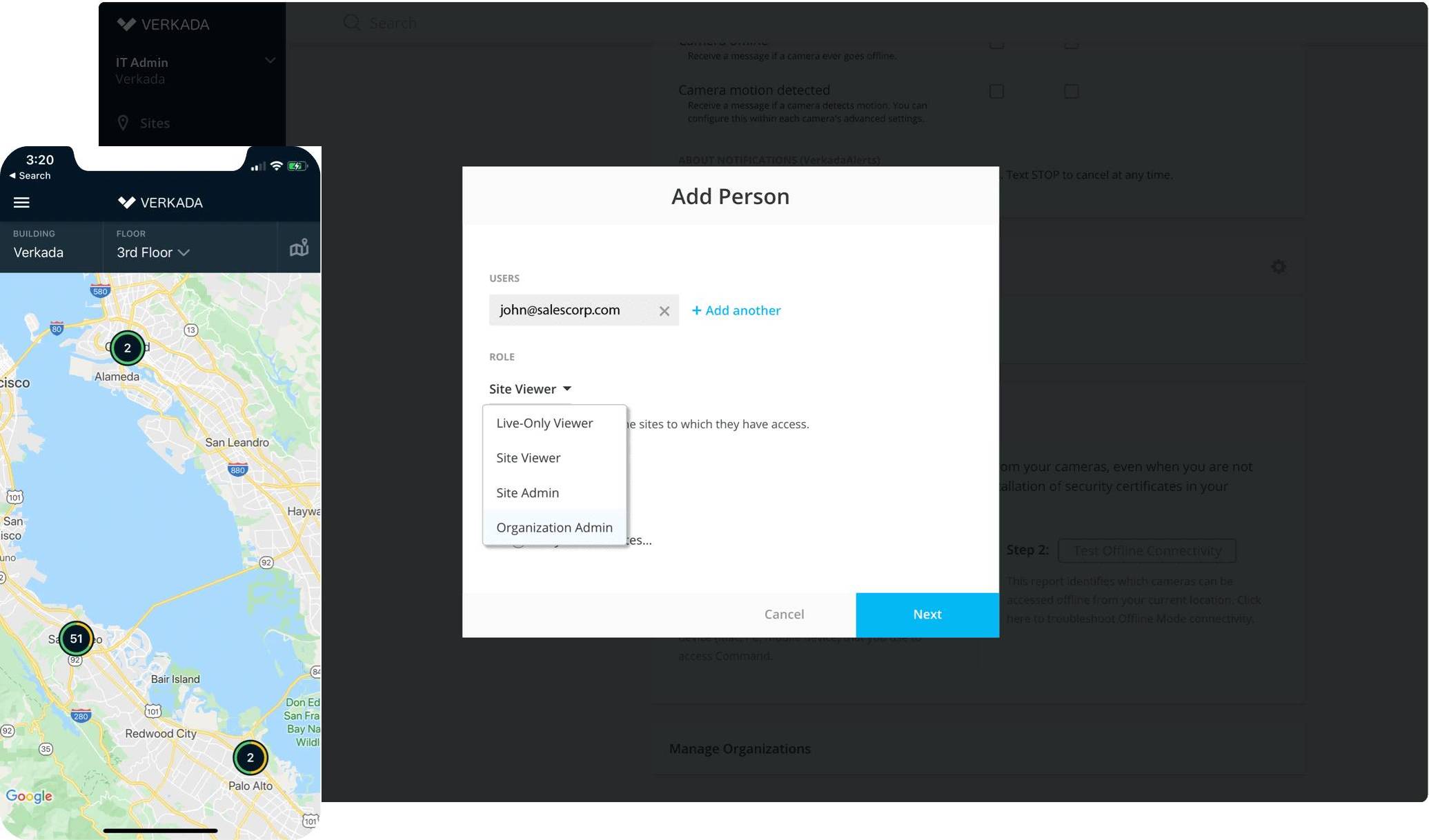Open the Manage Organizations section
1429x840 pixels.
(x=740, y=749)
